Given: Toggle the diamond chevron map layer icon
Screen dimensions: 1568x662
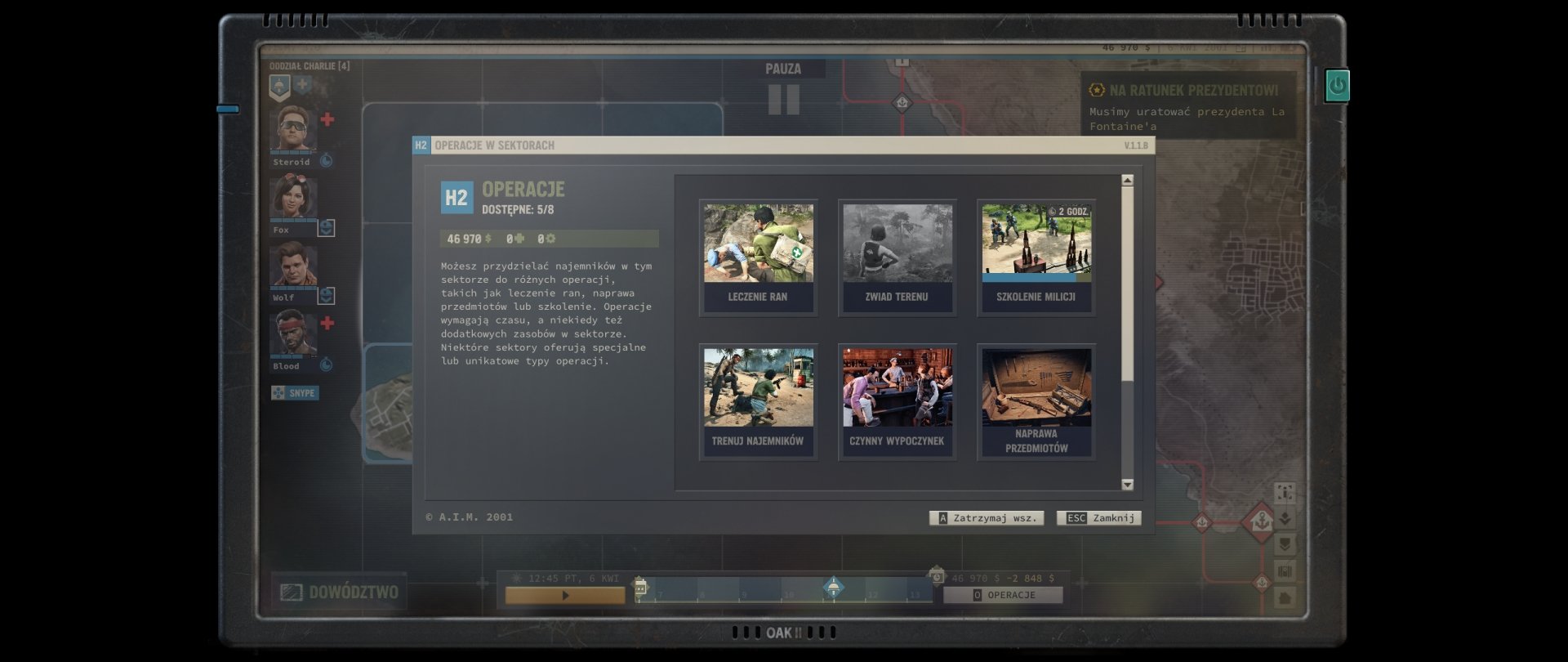Looking at the screenshot, I should pyautogui.click(x=1285, y=518).
